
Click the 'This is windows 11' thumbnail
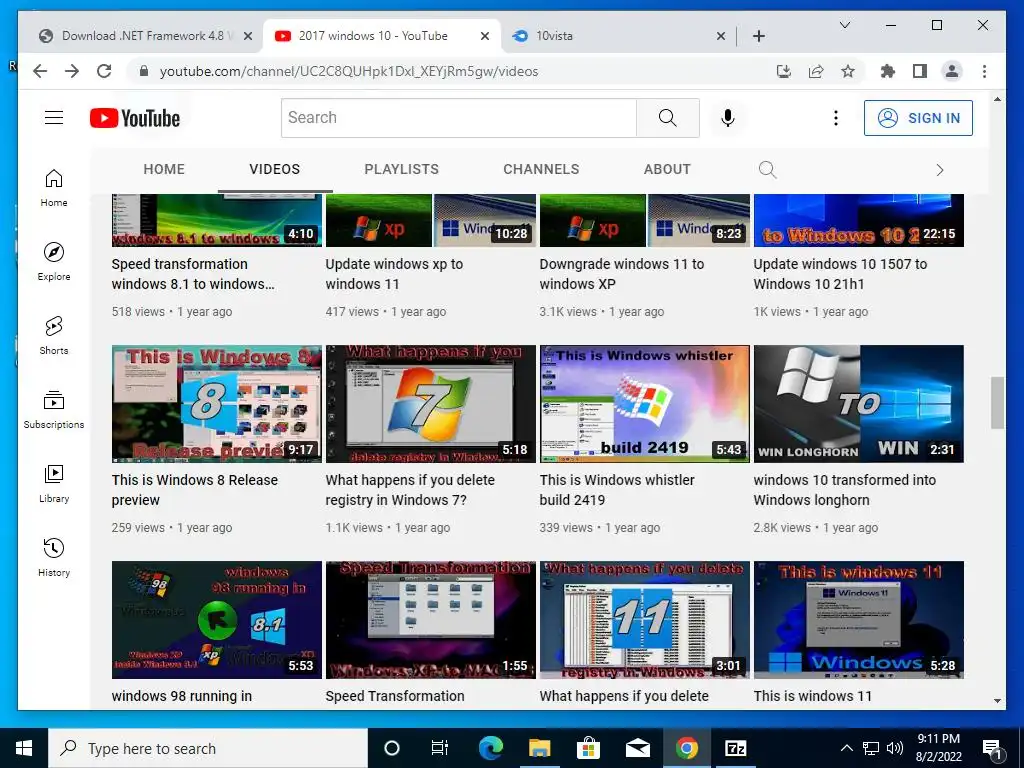(859, 620)
